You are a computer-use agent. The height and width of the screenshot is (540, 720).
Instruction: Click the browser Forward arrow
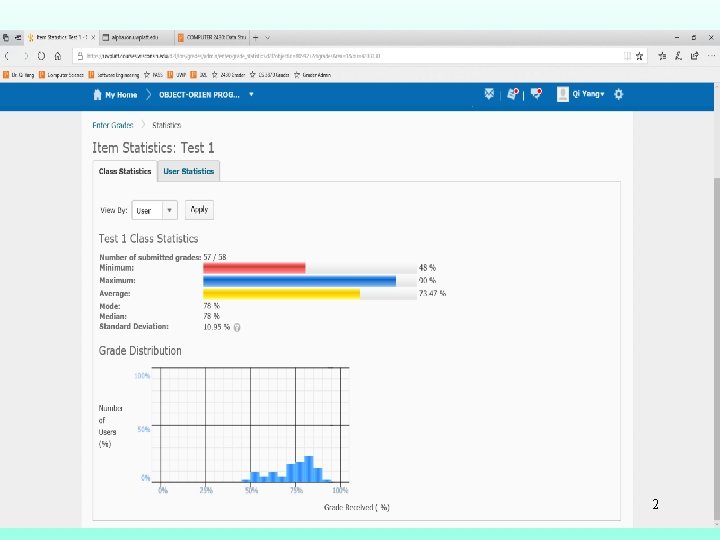point(26,56)
